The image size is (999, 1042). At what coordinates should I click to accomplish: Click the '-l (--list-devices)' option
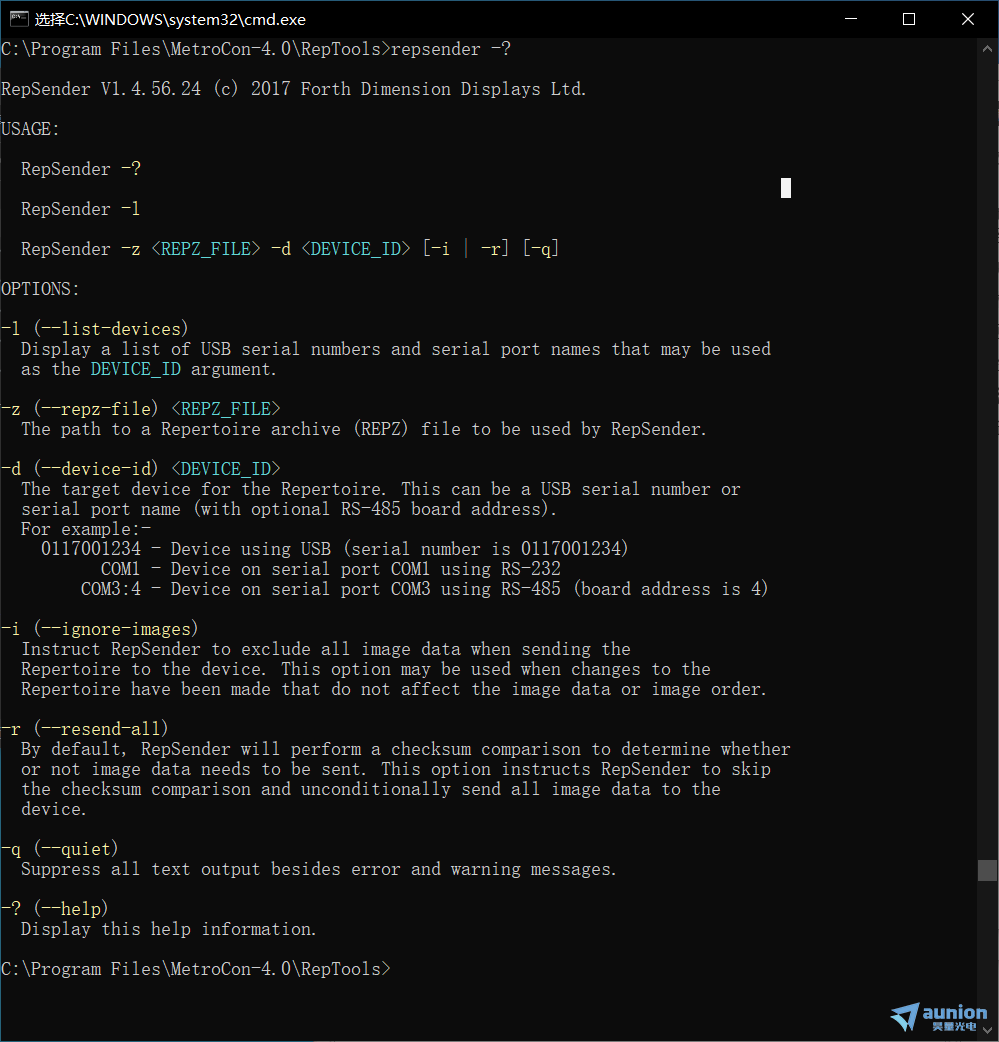coord(95,329)
